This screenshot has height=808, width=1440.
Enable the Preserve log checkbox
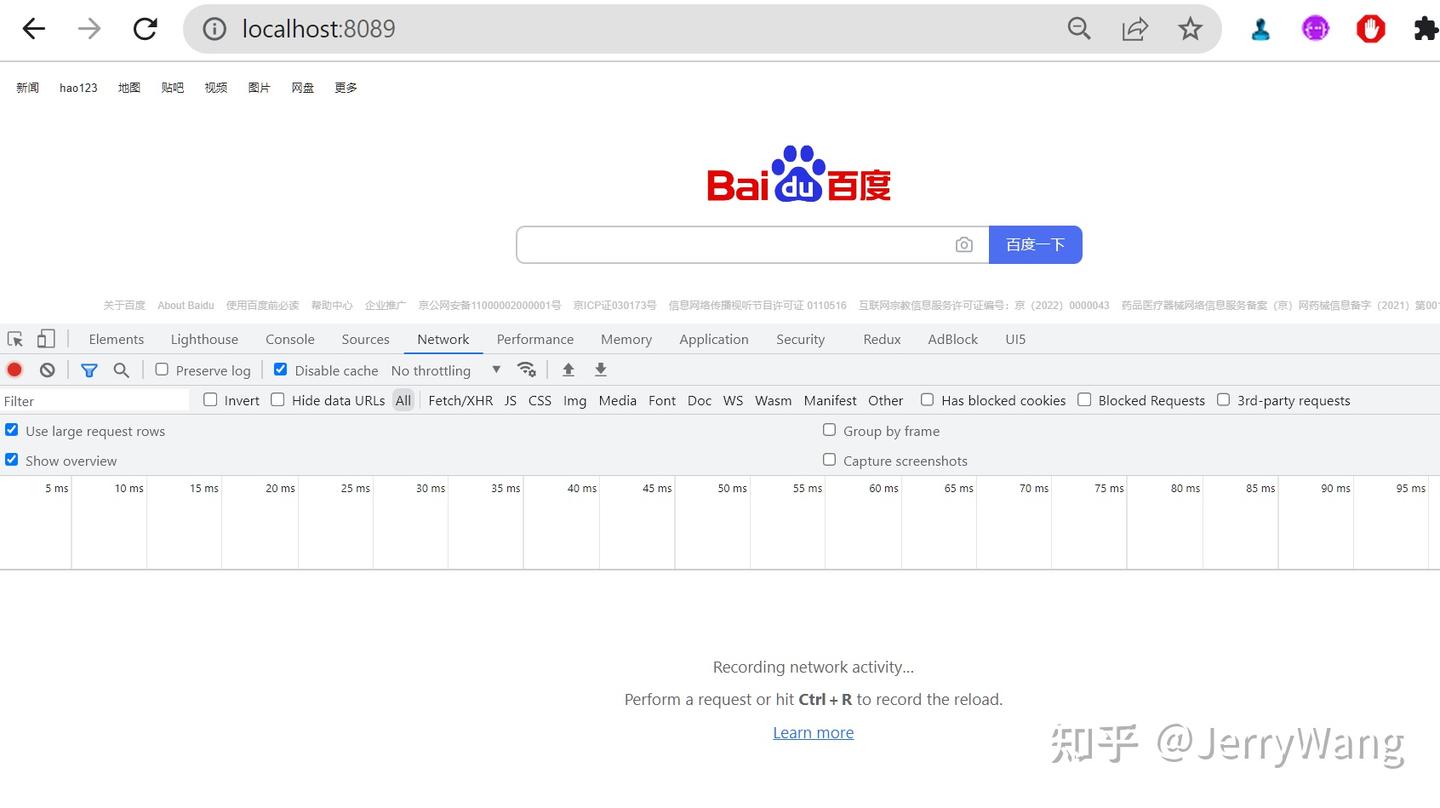click(162, 369)
